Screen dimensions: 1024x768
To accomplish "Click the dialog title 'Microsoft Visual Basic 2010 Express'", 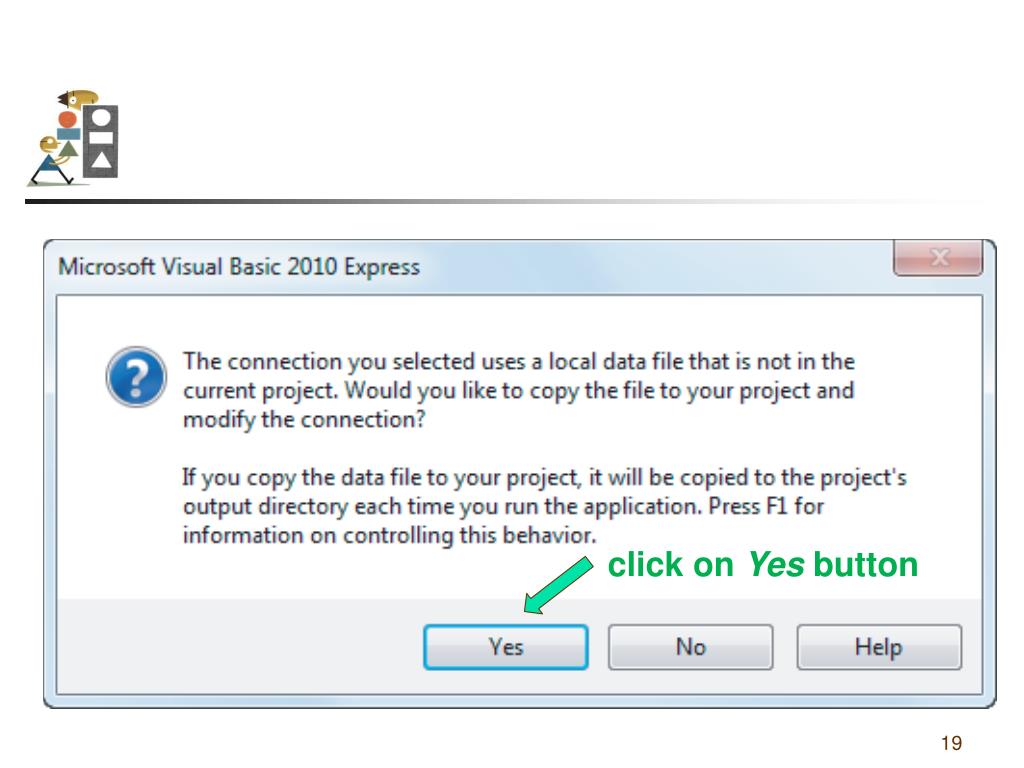I will 239,266.
